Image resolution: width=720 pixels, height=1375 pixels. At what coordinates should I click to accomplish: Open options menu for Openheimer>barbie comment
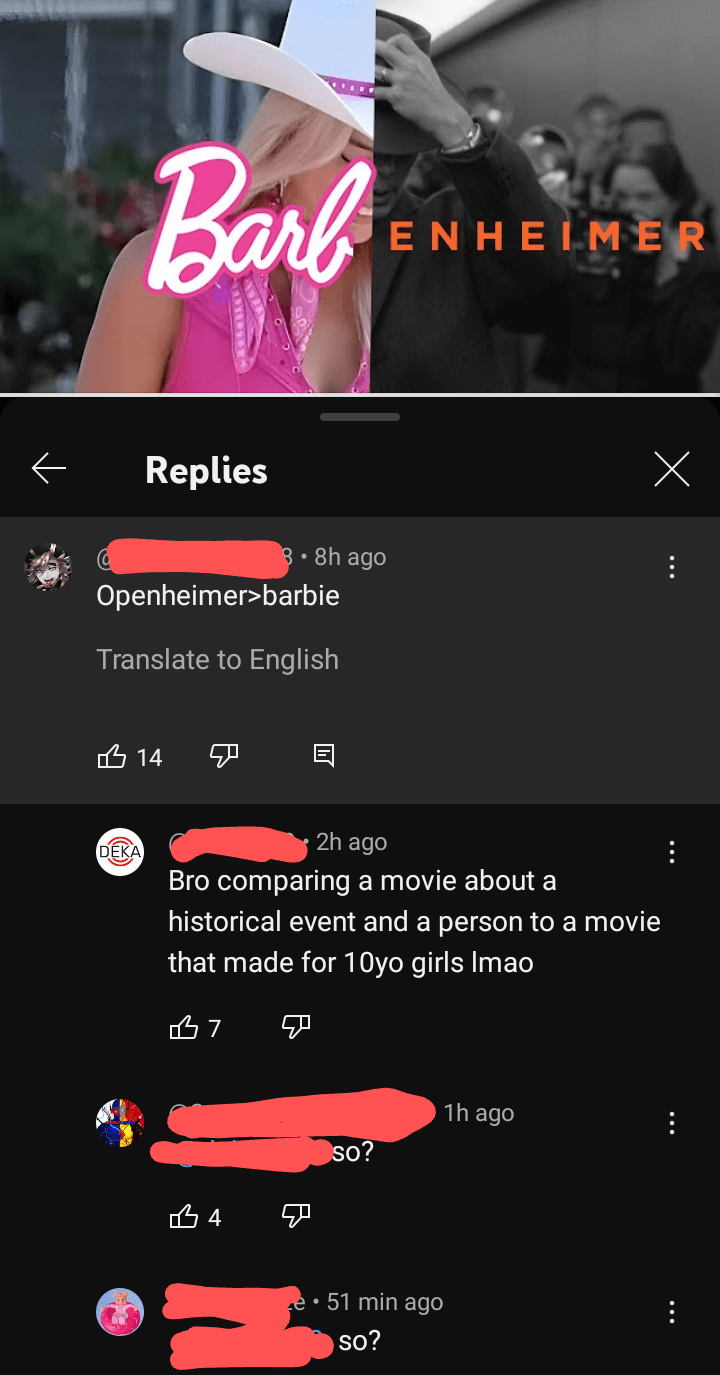pyautogui.click(x=671, y=567)
